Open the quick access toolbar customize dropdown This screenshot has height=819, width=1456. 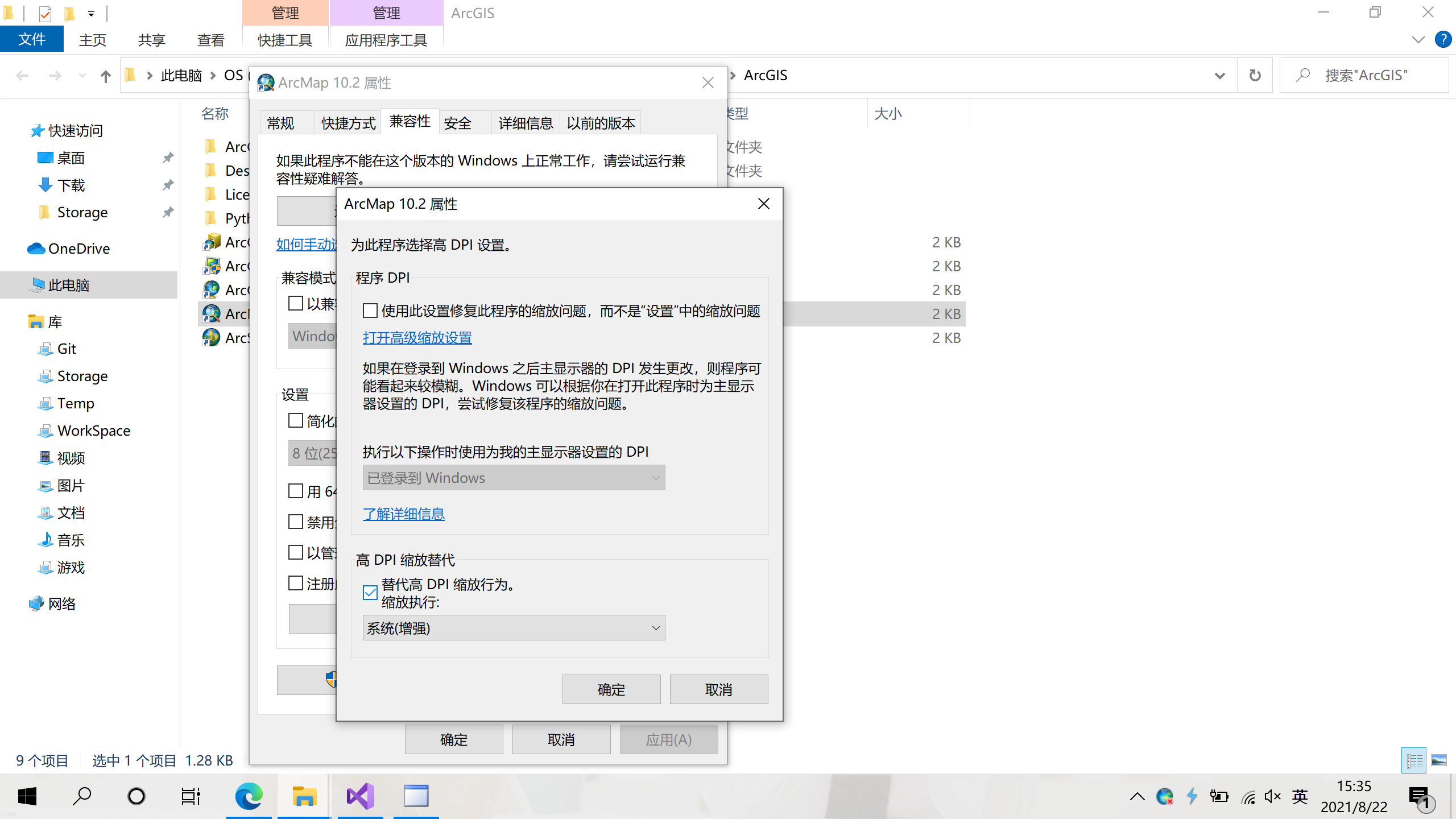click(91, 13)
